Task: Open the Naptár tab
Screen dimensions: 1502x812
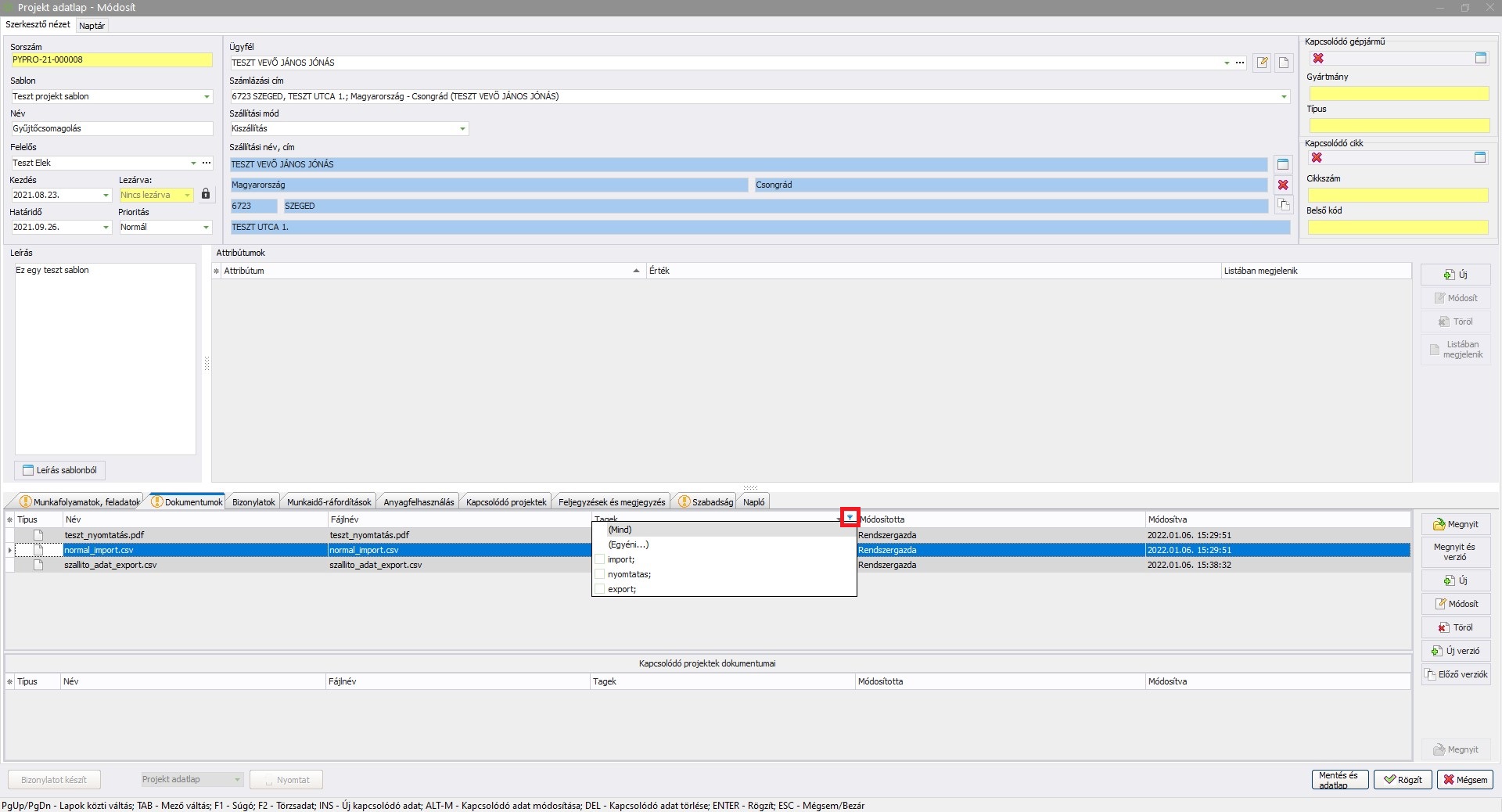Action: tap(92, 26)
